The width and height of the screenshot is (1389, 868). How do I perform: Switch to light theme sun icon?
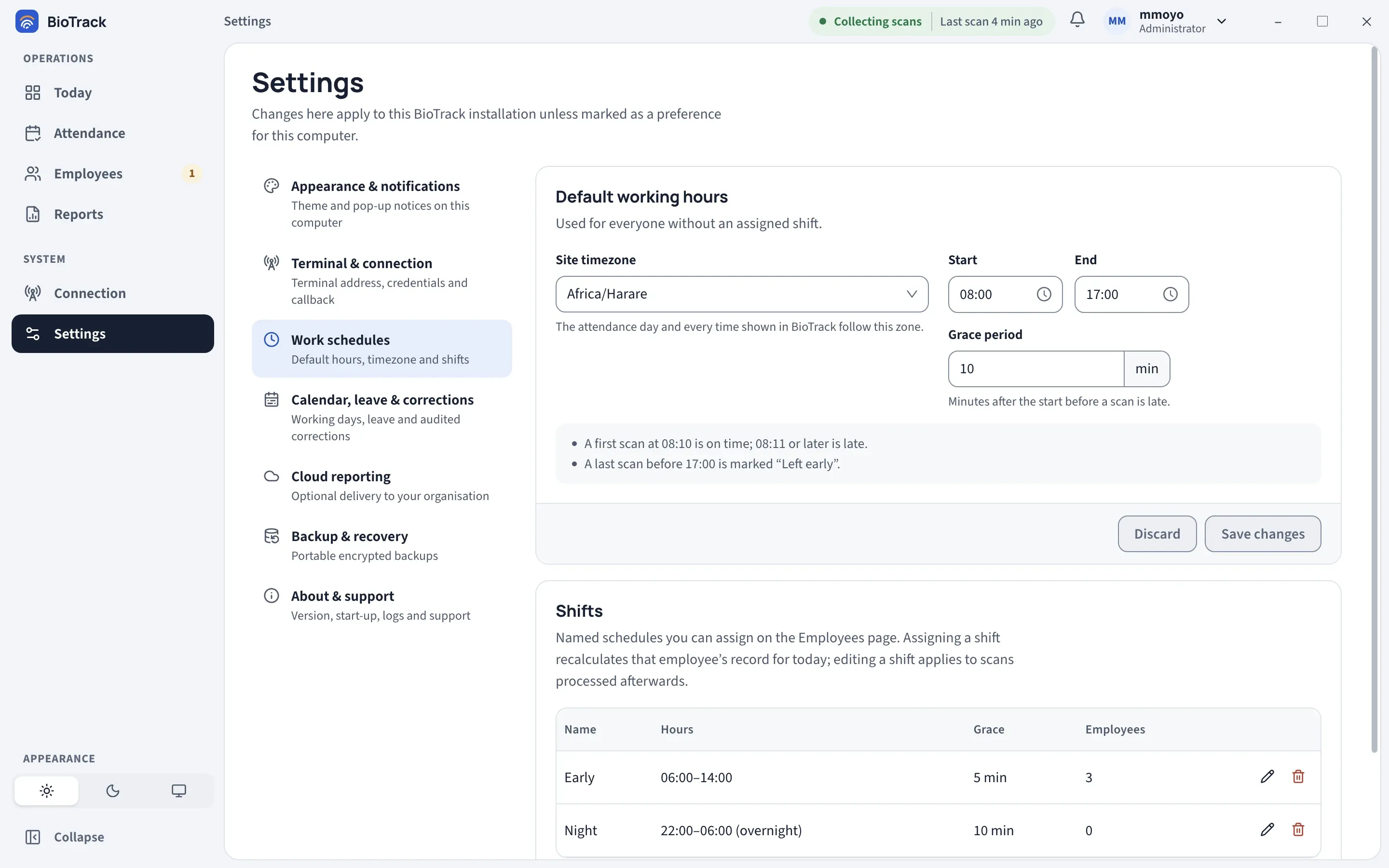46,790
